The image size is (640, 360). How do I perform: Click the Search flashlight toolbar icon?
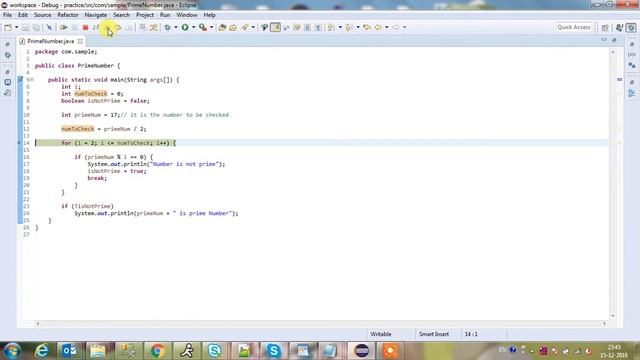[244, 27]
